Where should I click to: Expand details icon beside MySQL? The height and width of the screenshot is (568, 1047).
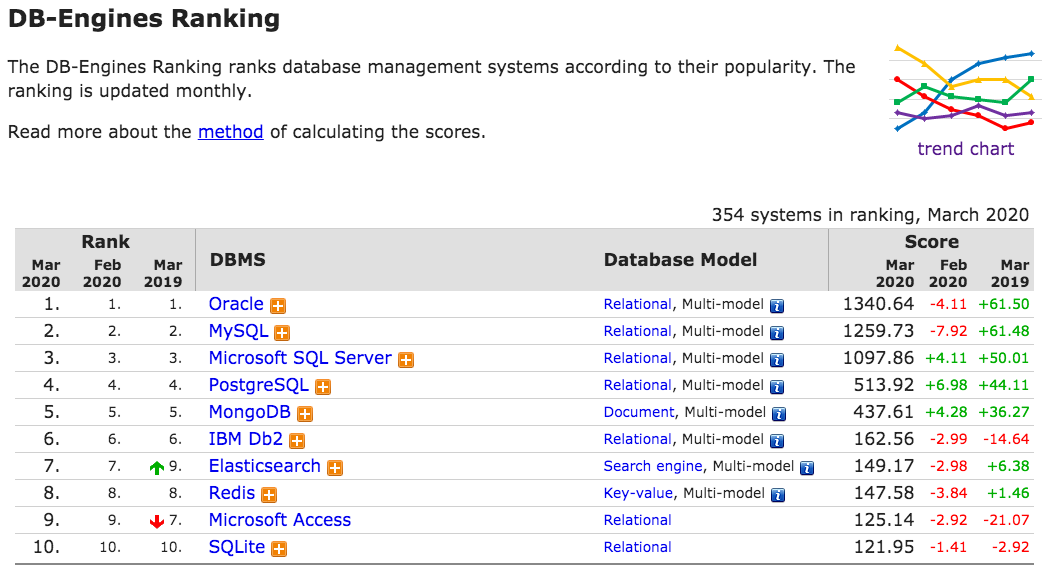pyautogui.click(x=282, y=333)
